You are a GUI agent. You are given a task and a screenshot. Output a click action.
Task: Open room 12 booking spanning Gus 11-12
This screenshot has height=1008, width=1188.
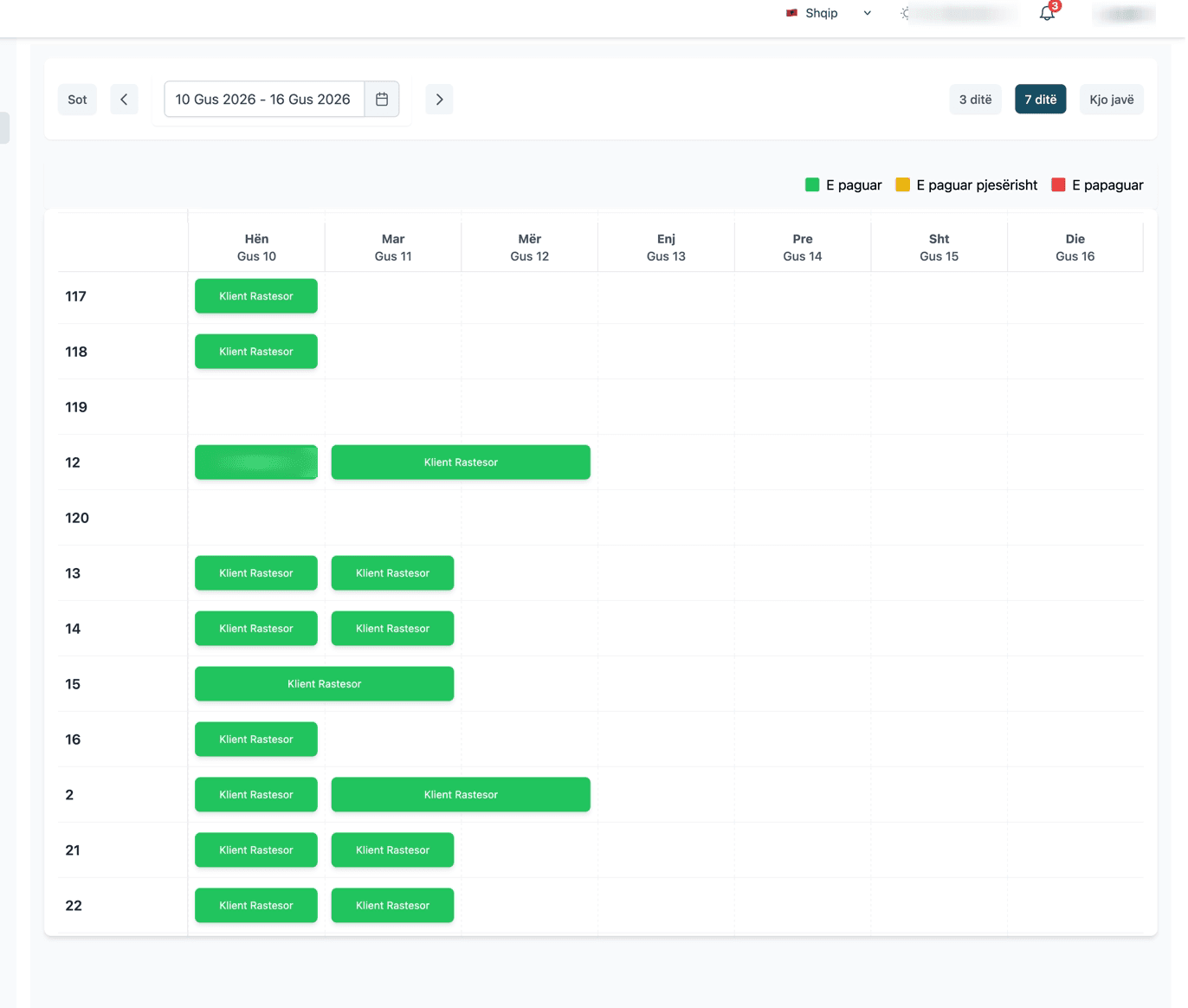point(461,462)
